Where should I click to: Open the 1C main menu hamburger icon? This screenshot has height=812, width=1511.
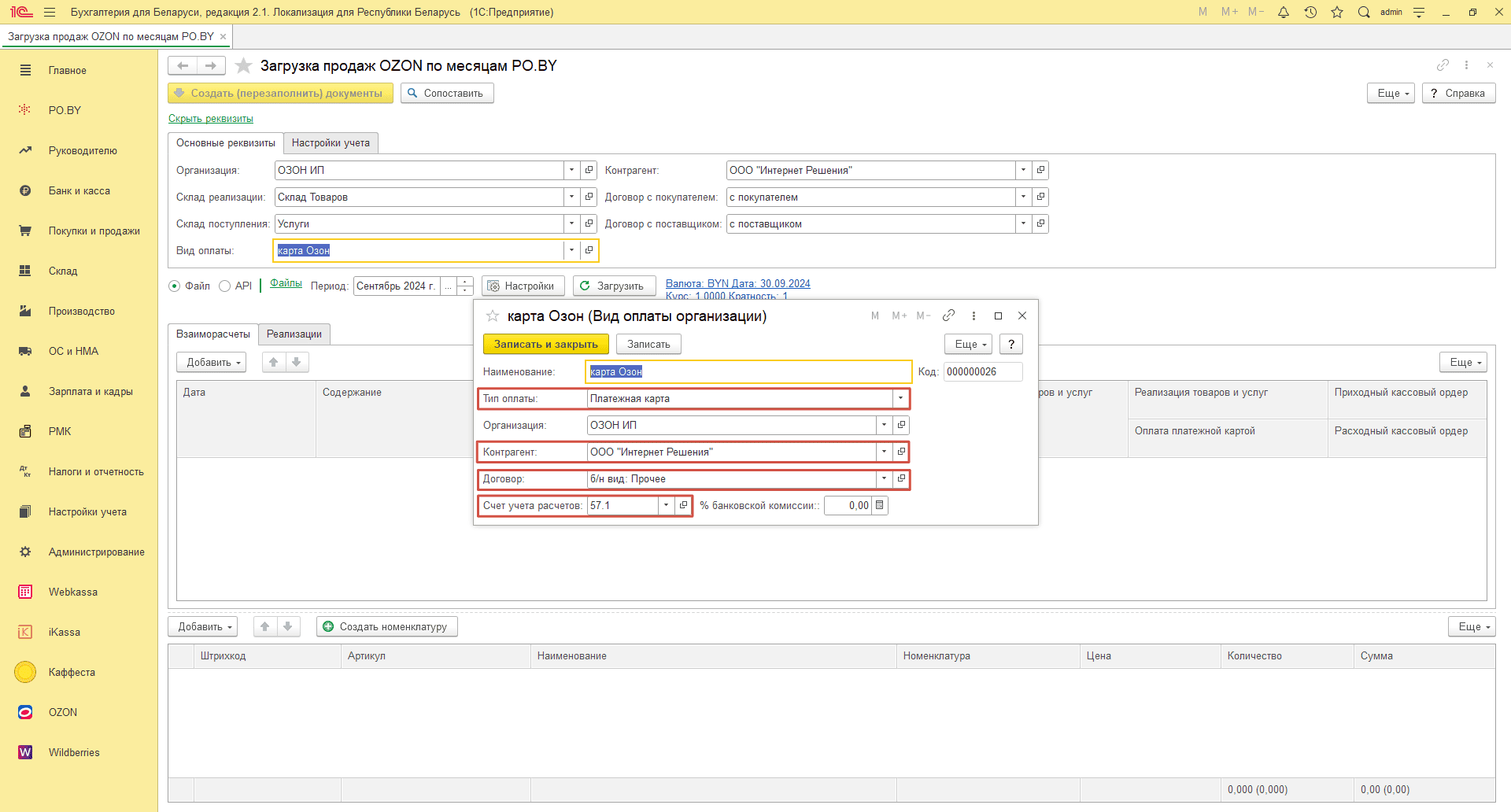(x=50, y=12)
